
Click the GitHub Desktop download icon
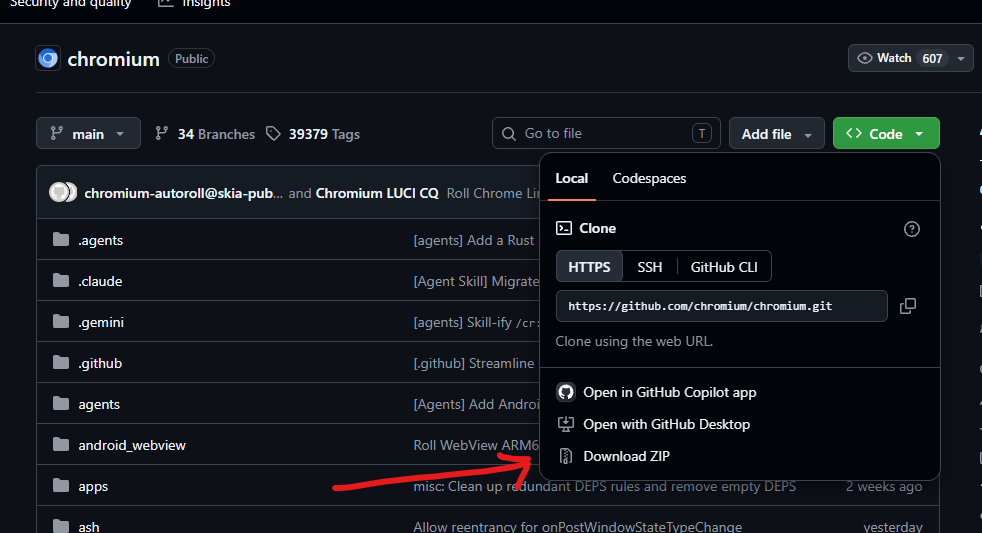pyautogui.click(x=566, y=424)
